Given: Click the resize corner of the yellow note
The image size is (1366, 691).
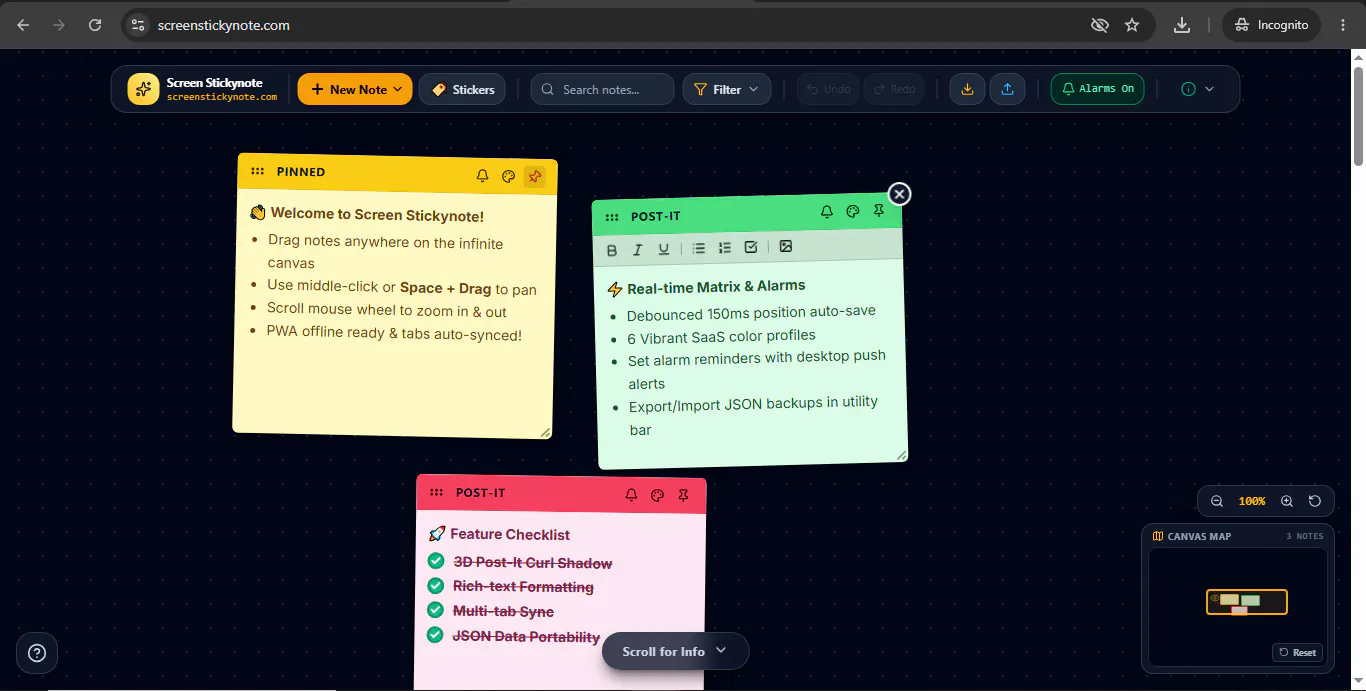Looking at the screenshot, I should pyautogui.click(x=545, y=431).
